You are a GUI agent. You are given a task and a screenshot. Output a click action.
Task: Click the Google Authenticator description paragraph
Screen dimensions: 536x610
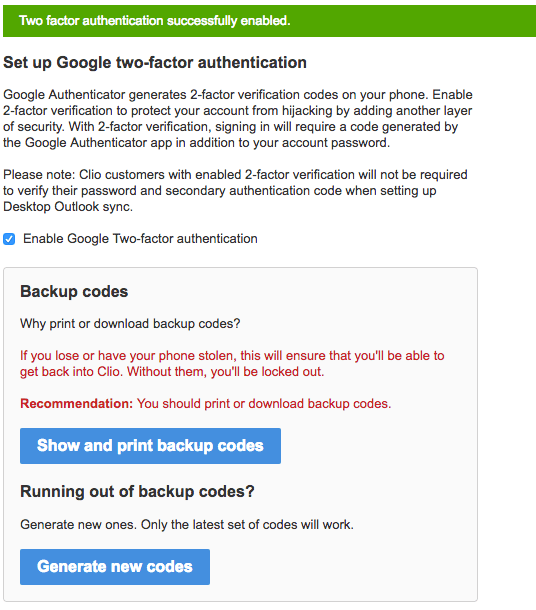pyautogui.click(x=238, y=119)
